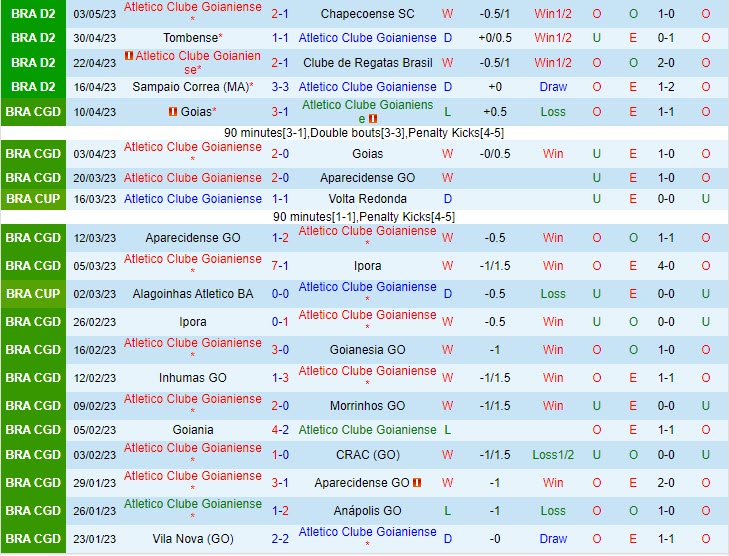Click the red card icon next to Aparecidense GO on 29/01/23
The width and height of the screenshot is (729, 556).
pyautogui.click(x=417, y=483)
